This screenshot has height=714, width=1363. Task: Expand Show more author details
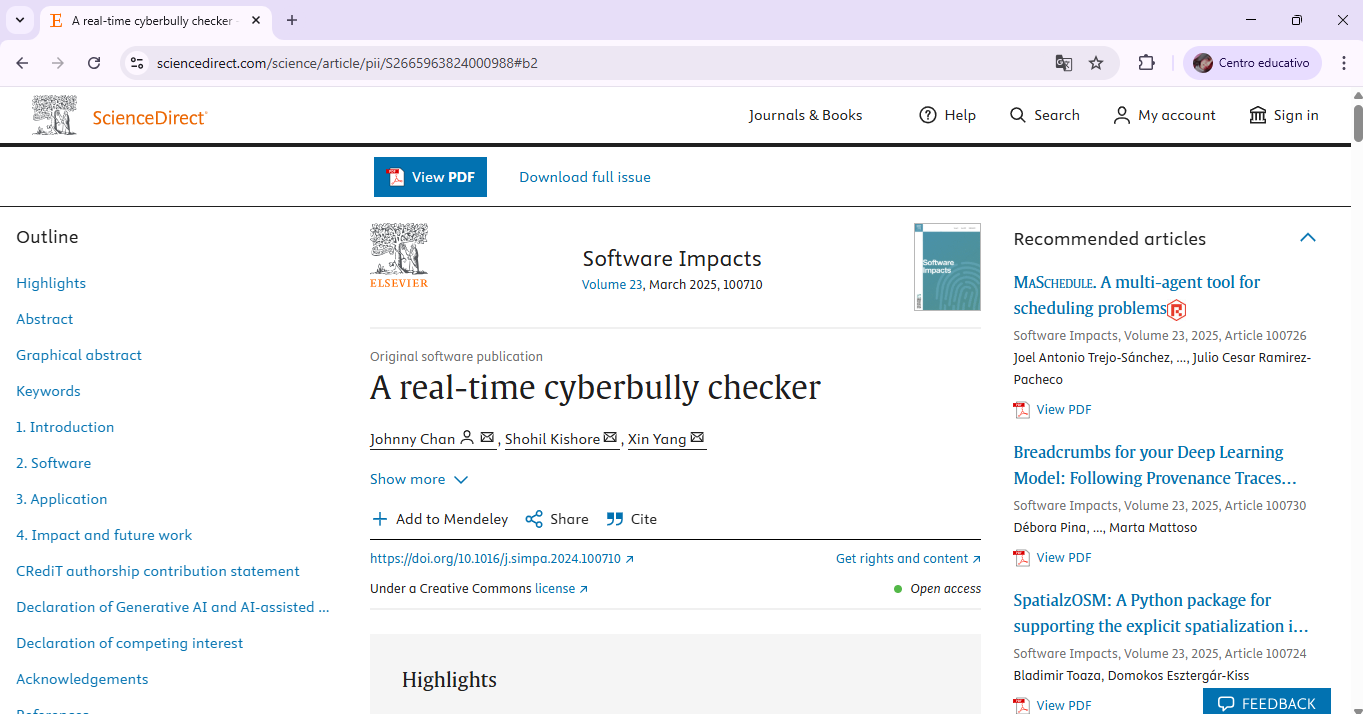point(419,479)
